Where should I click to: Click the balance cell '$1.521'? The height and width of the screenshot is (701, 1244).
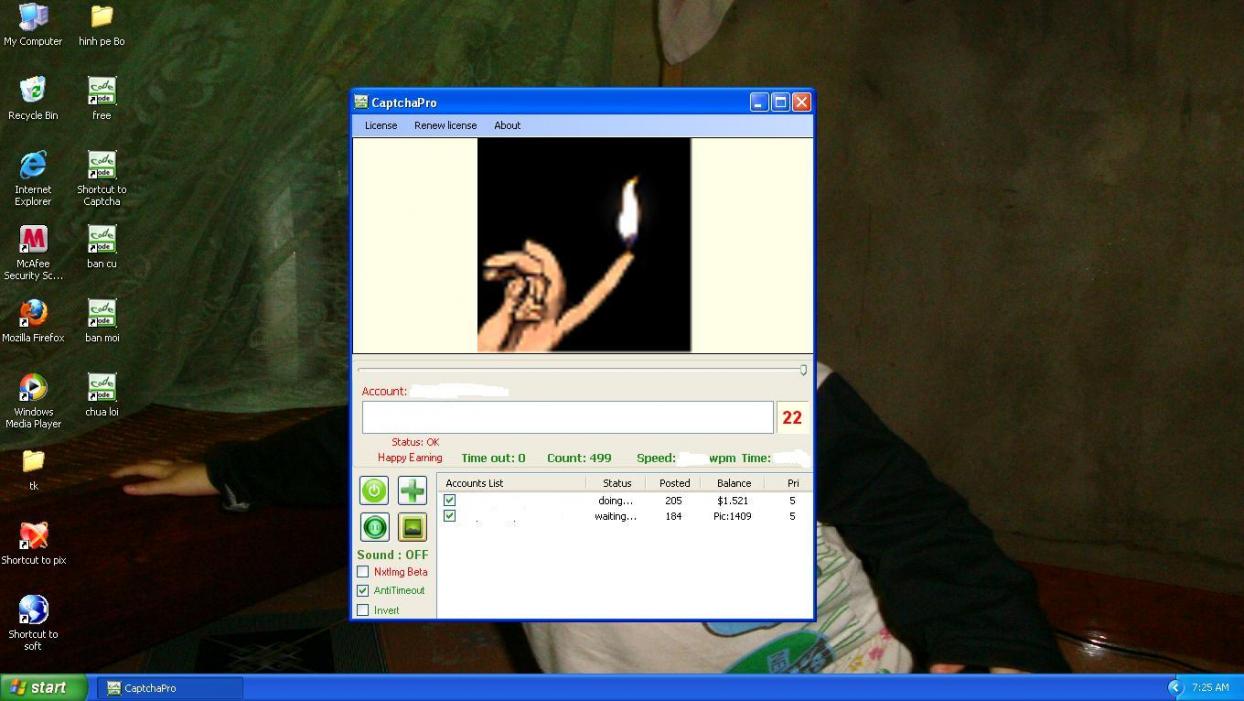732,500
